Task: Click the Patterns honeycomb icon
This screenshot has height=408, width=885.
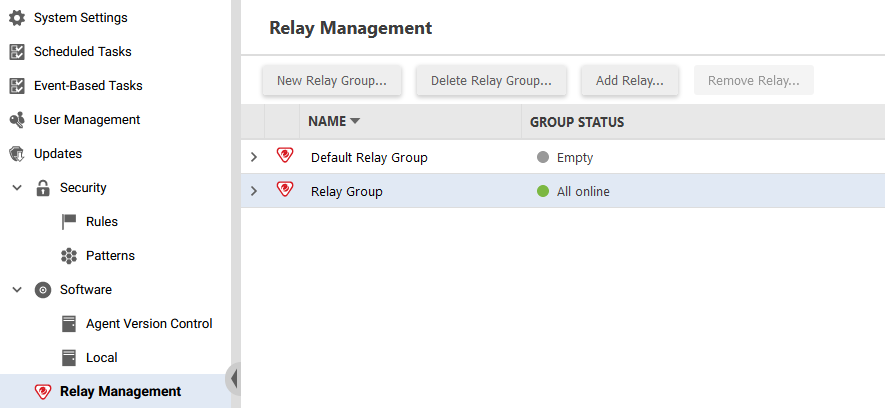Action: coord(69,256)
